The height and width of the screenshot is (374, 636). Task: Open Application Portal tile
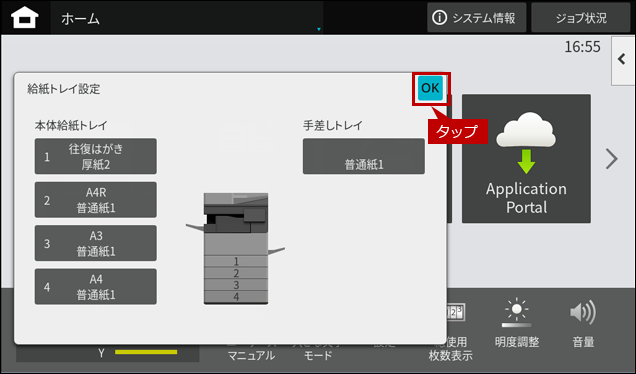[526, 159]
